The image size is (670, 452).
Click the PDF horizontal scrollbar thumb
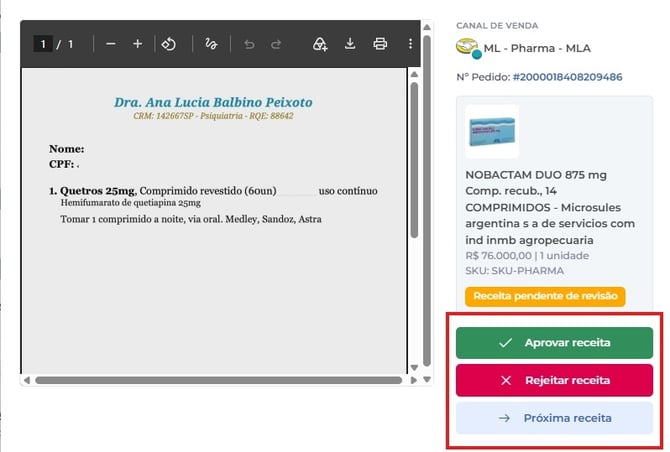(x=218, y=380)
